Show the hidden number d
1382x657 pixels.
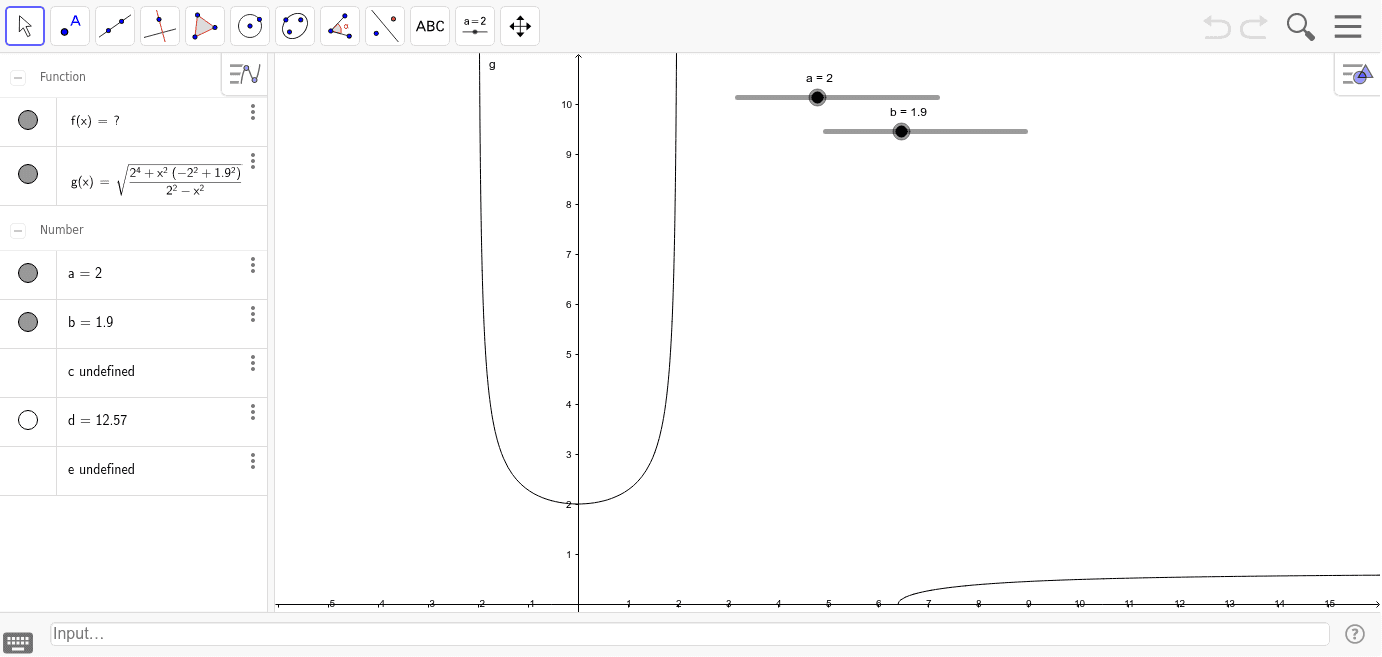28,420
